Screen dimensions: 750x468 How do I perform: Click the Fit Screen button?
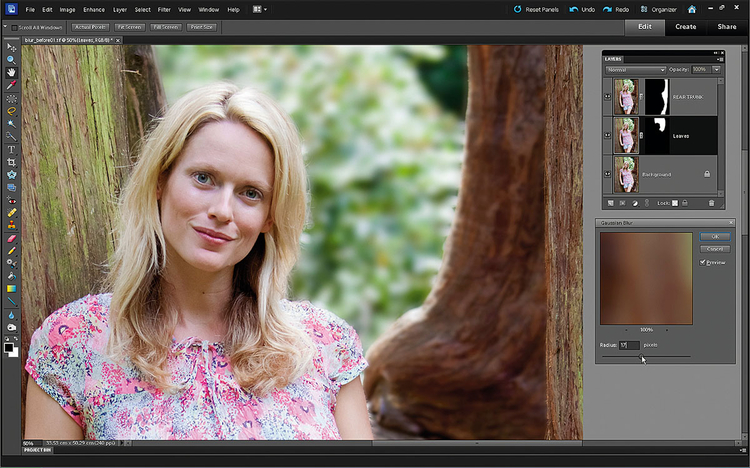tap(130, 27)
